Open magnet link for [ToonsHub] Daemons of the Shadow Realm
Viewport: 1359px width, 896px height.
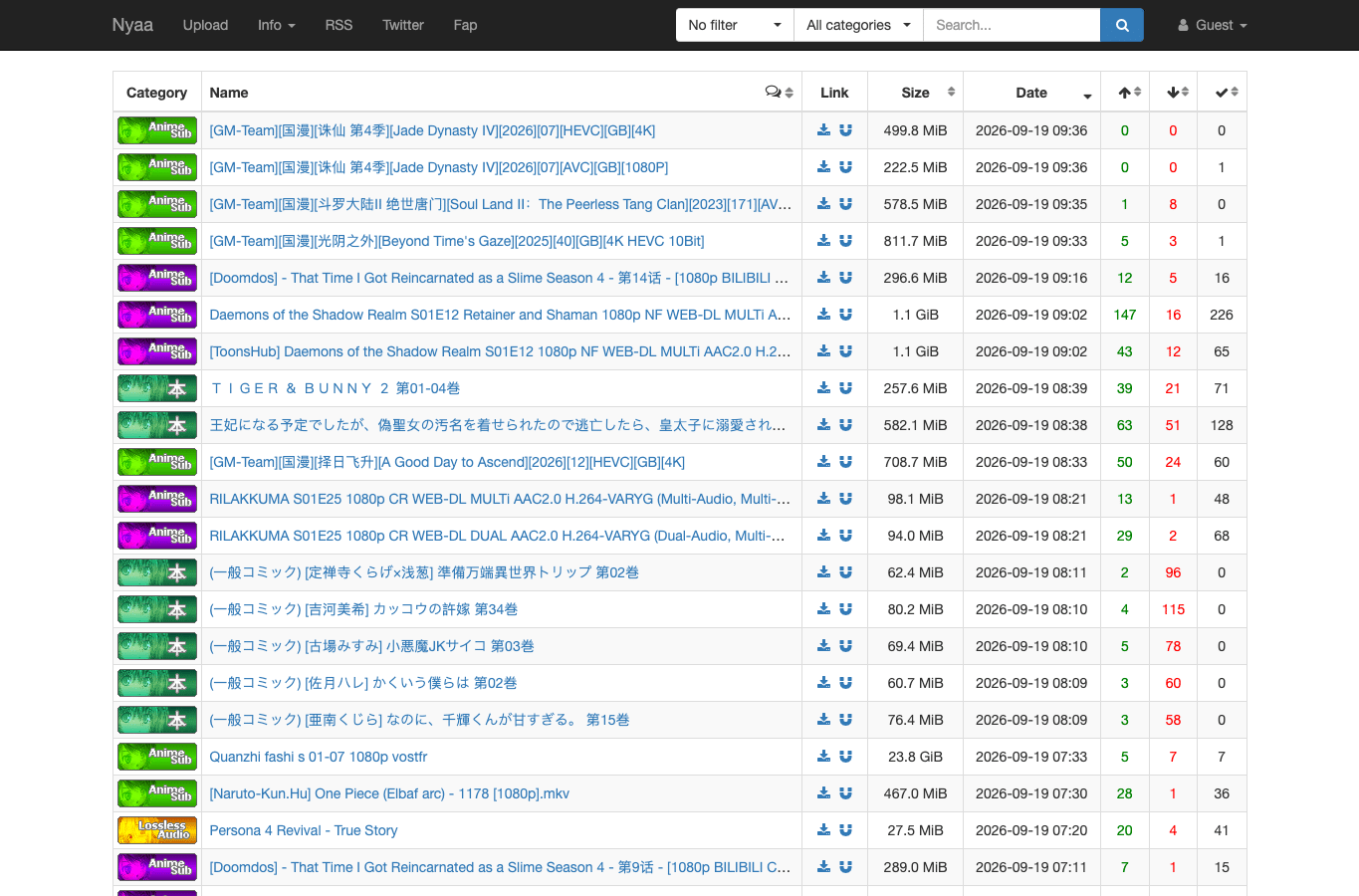click(x=845, y=350)
